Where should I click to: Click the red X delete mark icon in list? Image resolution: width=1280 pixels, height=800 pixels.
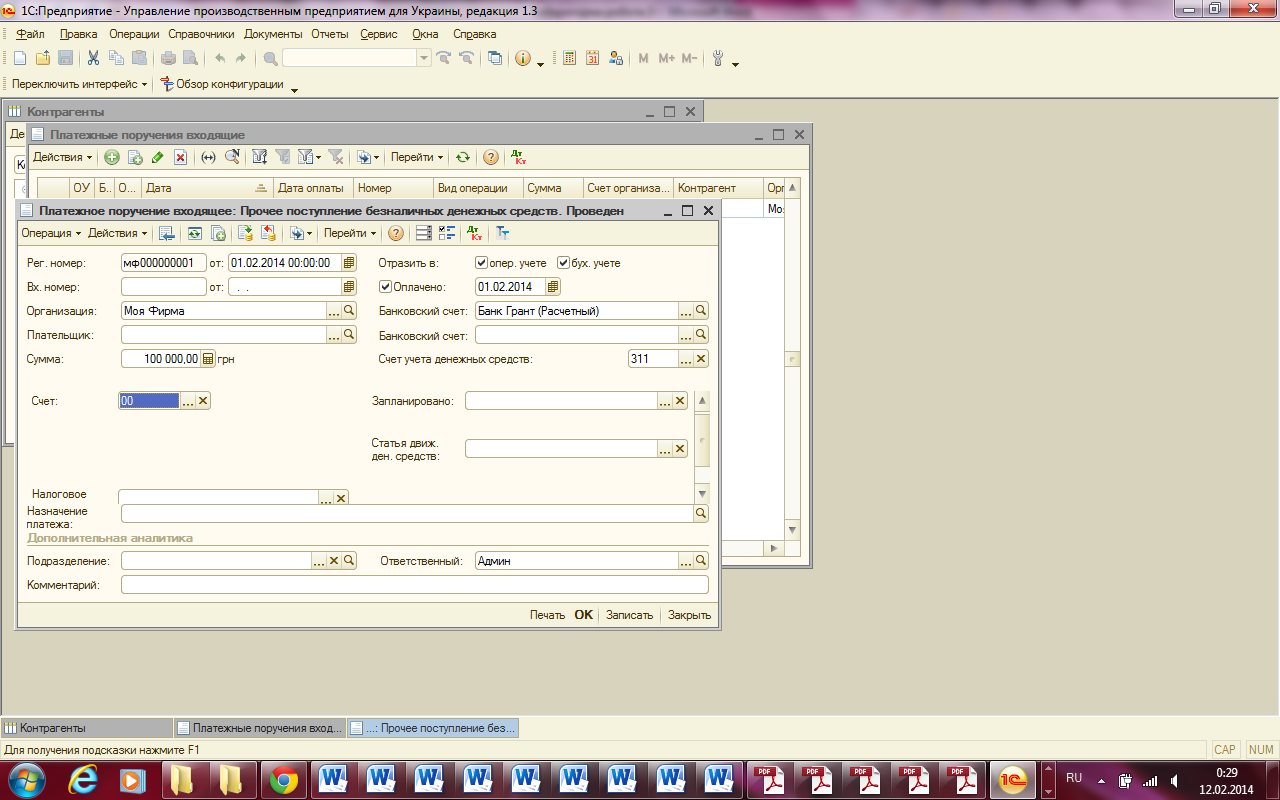pos(180,157)
